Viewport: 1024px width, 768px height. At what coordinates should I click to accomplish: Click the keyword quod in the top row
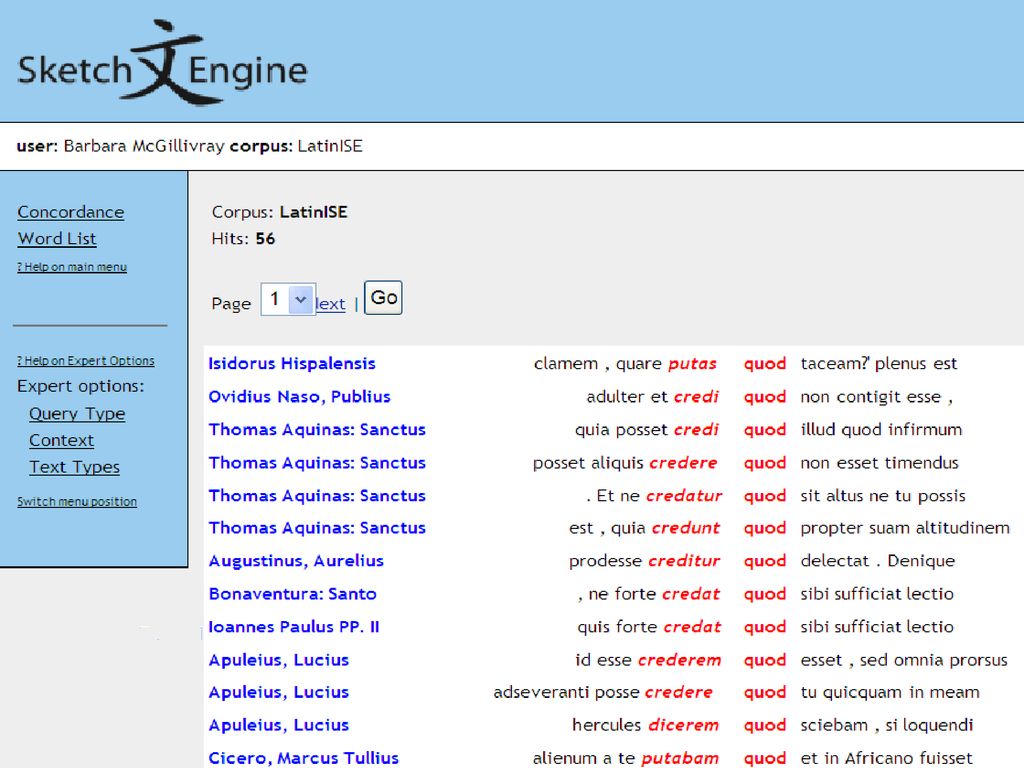(765, 363)
